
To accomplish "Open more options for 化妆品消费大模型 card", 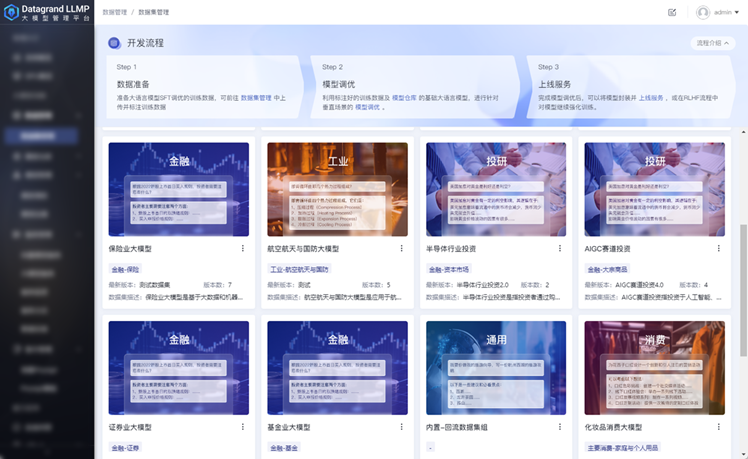I will (718, 427).
